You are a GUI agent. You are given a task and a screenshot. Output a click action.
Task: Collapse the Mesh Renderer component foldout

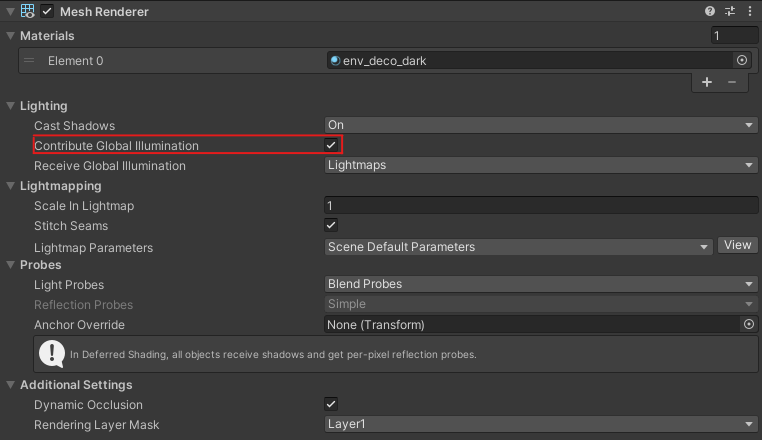pyautogui.click(x=10, y=11)
